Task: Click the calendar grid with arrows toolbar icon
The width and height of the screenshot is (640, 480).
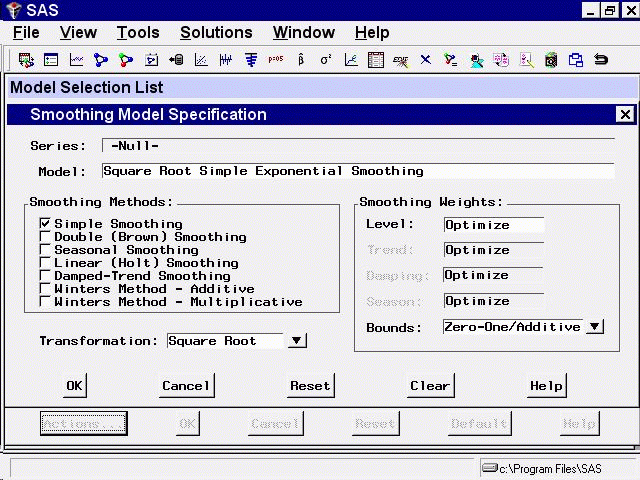Action: pyautogui.click(x=26, y=60)
